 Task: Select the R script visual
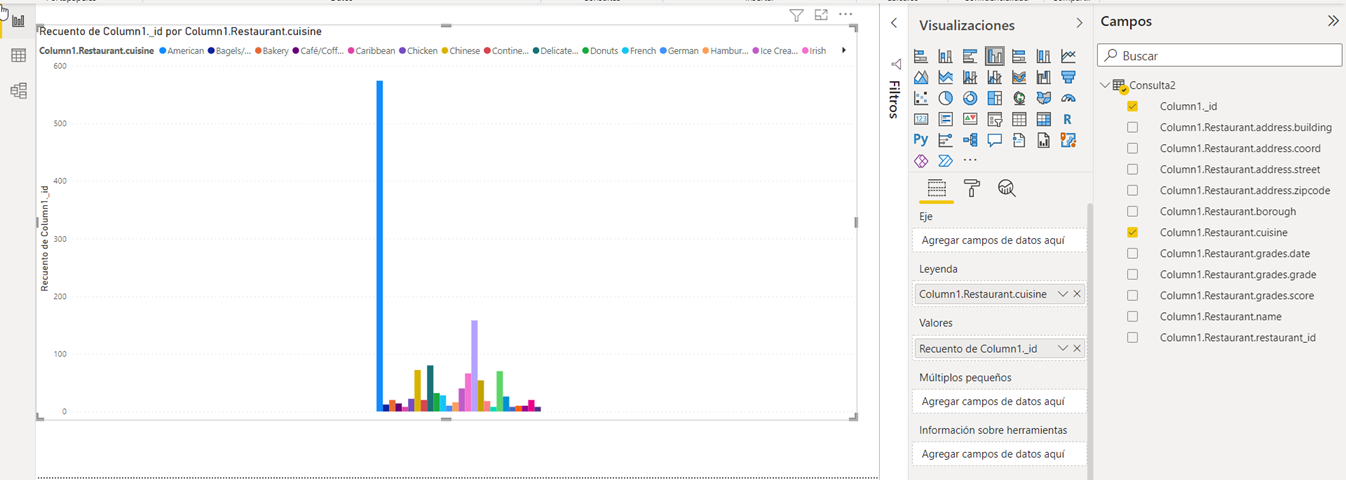point(1068,119)
